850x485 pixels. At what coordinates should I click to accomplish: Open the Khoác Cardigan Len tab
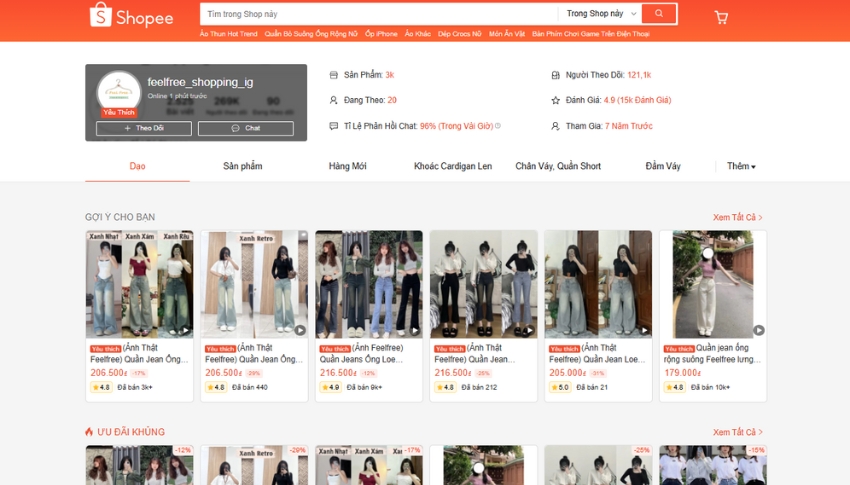click(x=453, y=166)
